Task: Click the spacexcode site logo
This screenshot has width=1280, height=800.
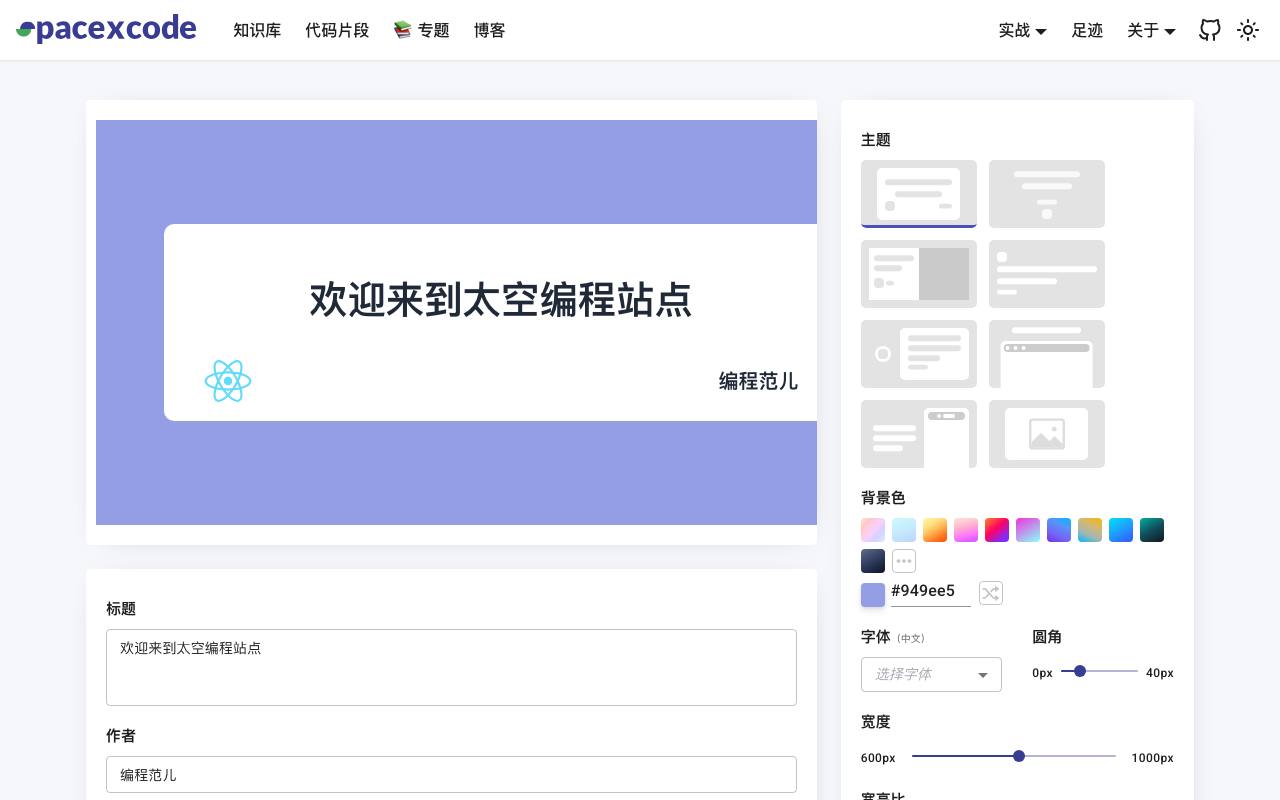Action: [x=106, y=30]
